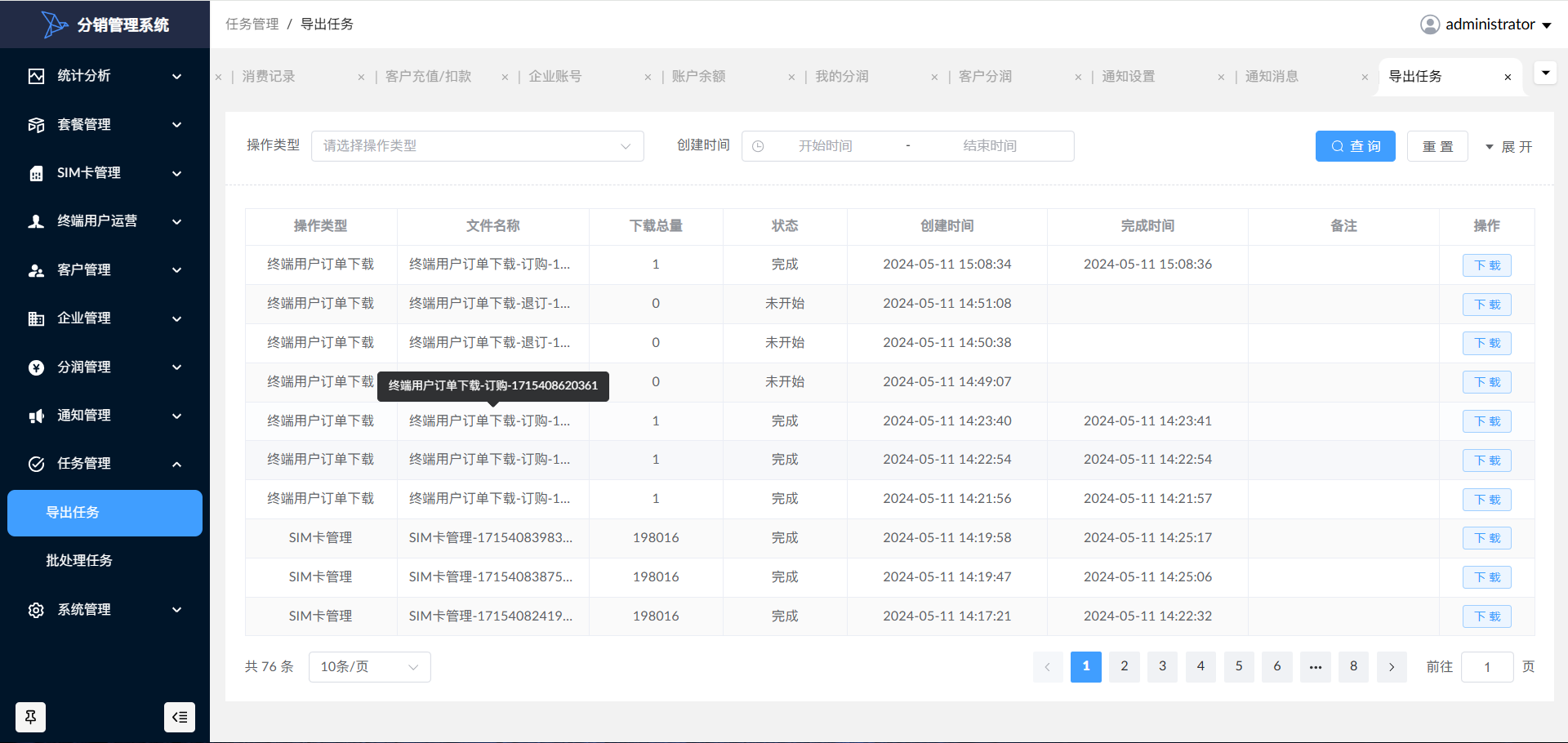Collapse the 任务管理 menu chevron
This screenshot has height=743, width=1568.
click(176, 464)
